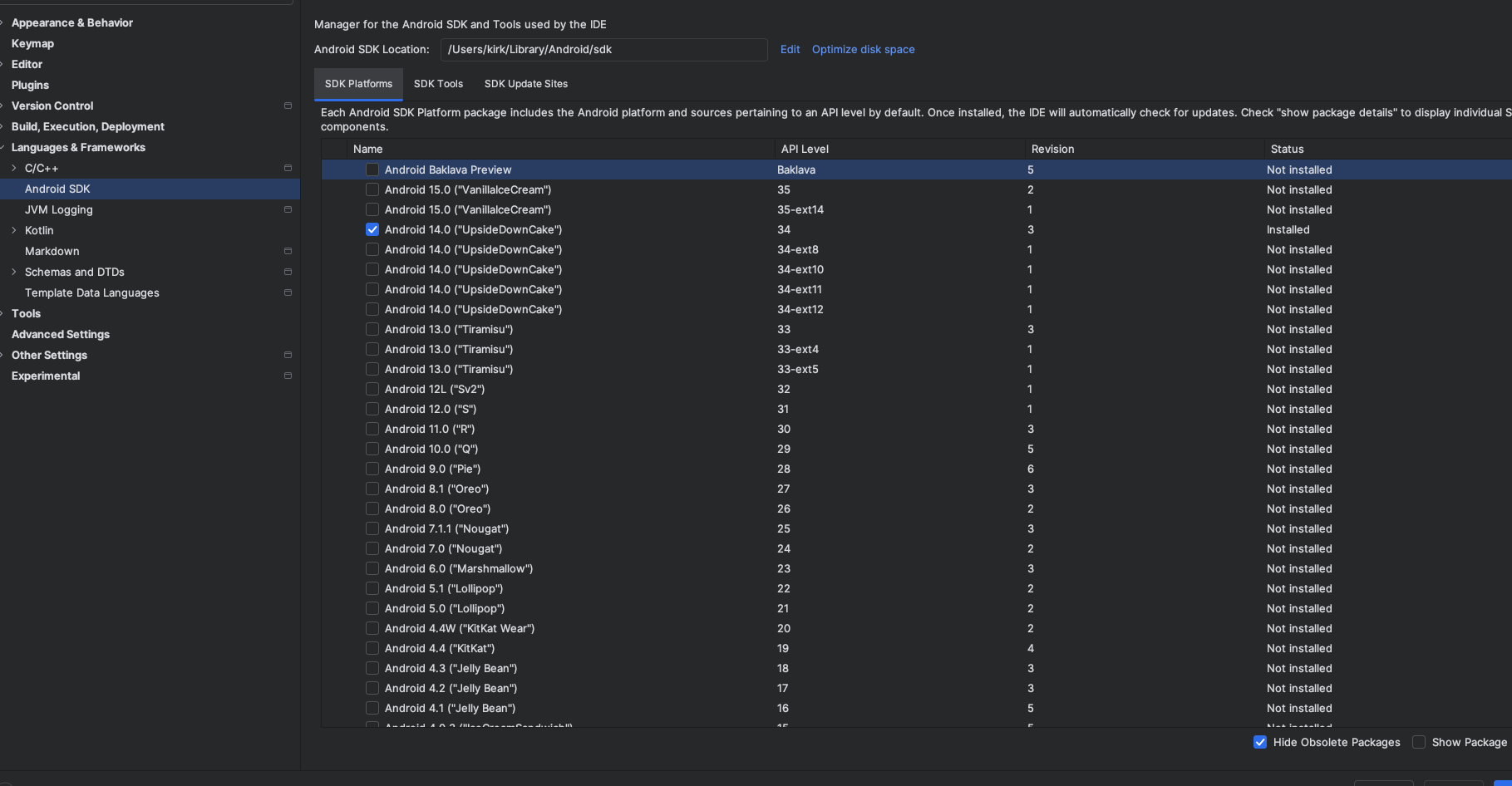Click the icon beside Schemas and DTDs

[x=288, y=272]
